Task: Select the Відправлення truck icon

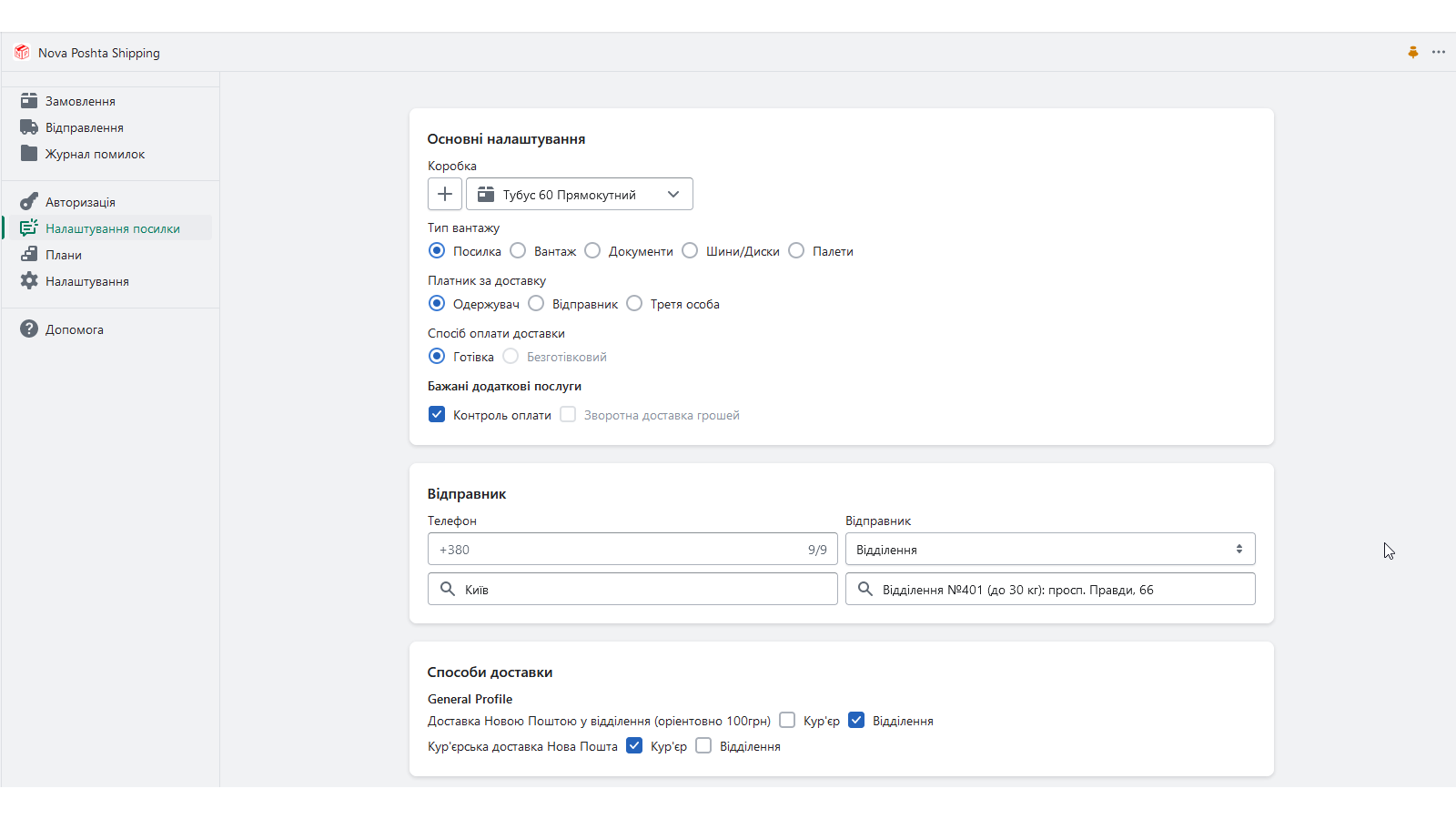Action: pyautogui.click(x=29, y=126)
